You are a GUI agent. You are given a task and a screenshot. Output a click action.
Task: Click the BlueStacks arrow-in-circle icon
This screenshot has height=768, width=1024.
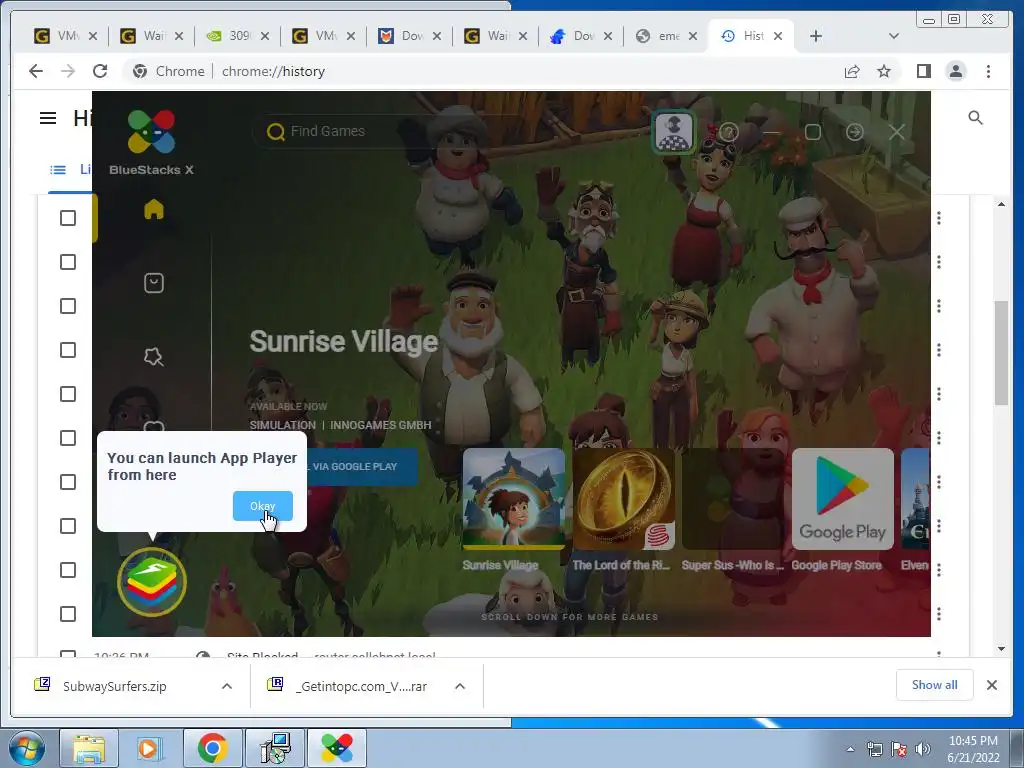click(x=854, y=132)
